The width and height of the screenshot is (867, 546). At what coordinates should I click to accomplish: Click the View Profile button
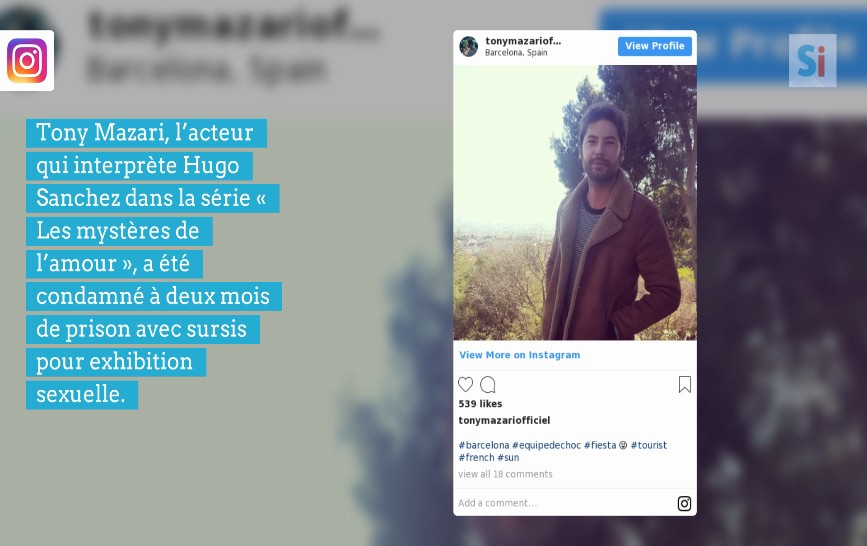(x=655, y=46)
